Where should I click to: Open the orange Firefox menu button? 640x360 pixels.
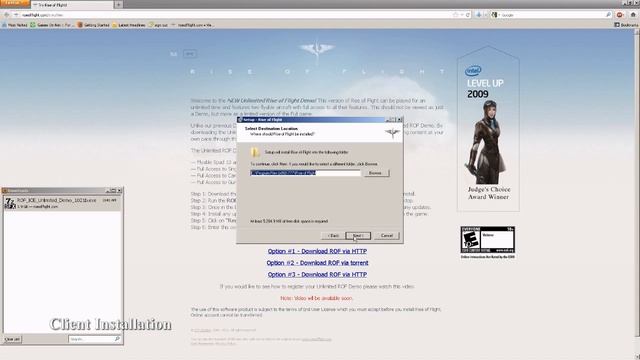tap(15, 3)
